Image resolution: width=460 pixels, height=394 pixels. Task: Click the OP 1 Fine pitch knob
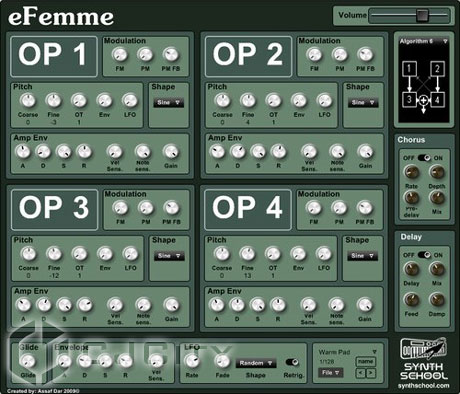[x=53, y=100]
